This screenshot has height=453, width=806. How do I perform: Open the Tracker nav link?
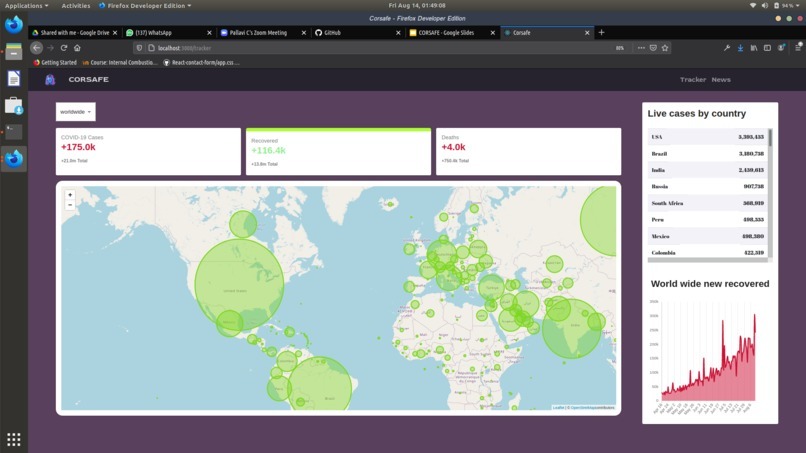[x=692, y=80]
